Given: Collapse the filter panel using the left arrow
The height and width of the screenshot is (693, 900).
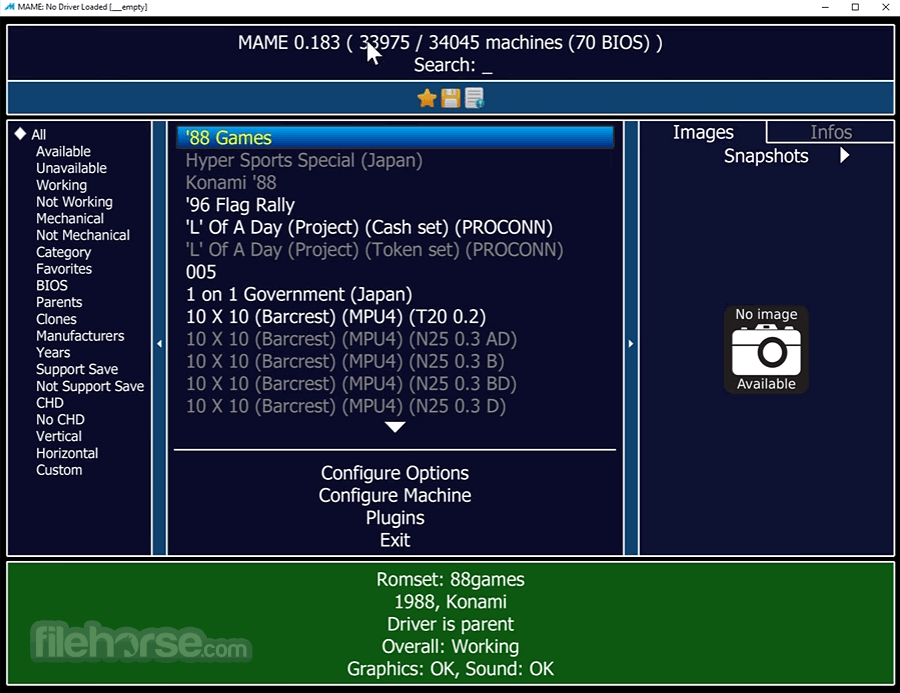Looking at the screenshot, I should click(x=159, y=343).
